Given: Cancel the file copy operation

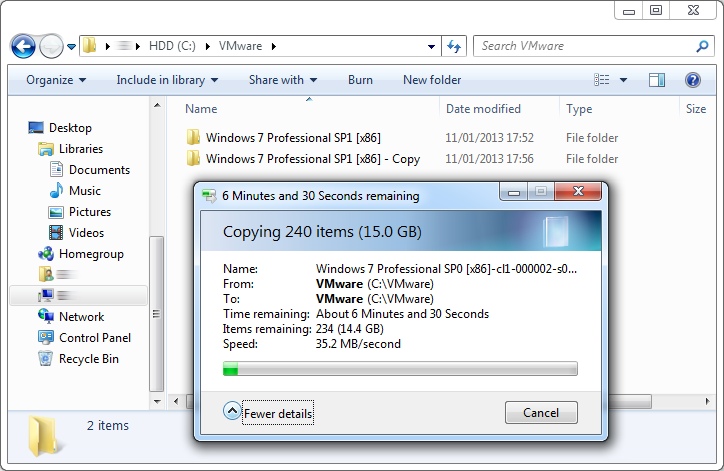Looking at the screenshot, I should point(541,412).
